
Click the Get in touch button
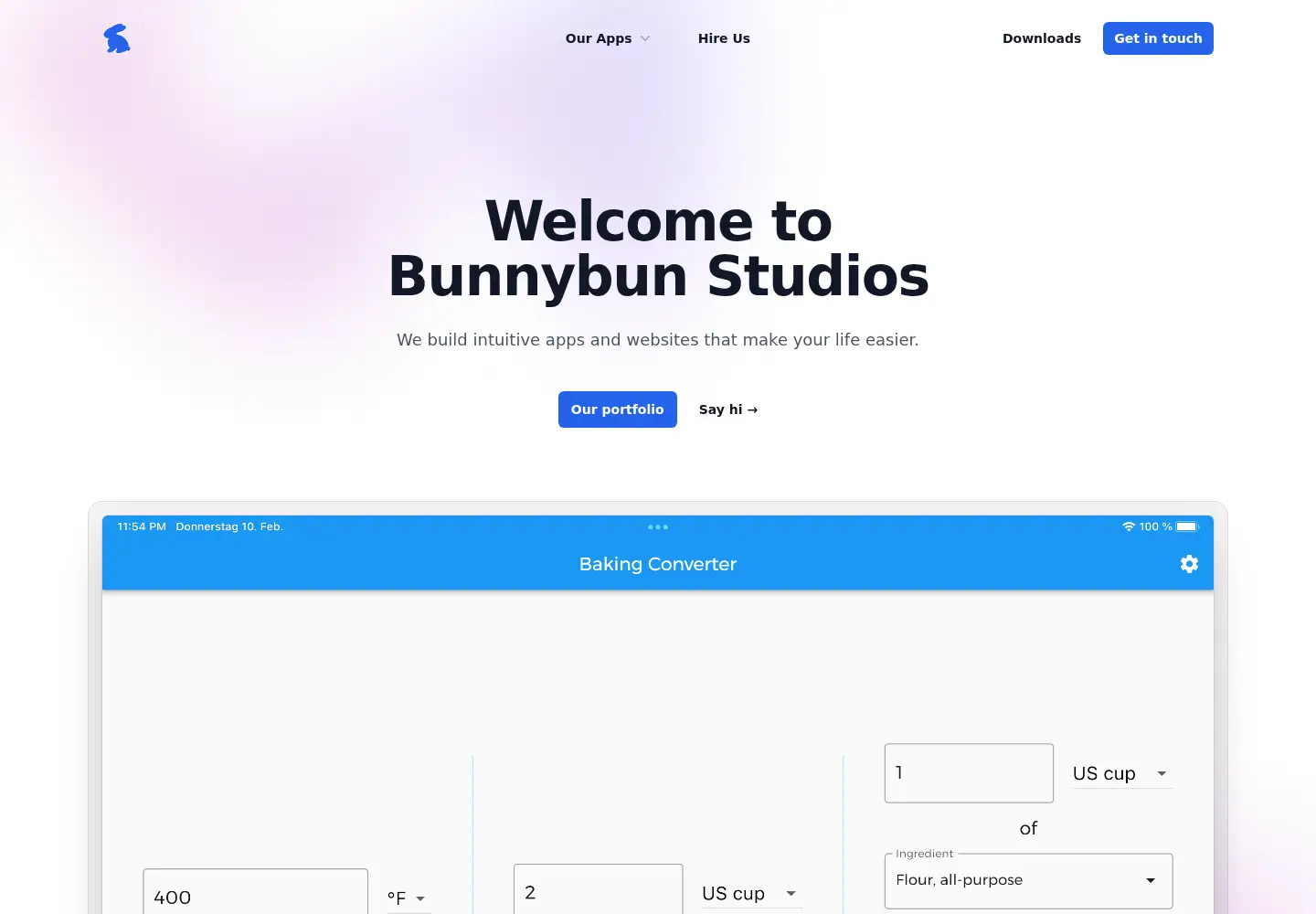coord(1158,38)
